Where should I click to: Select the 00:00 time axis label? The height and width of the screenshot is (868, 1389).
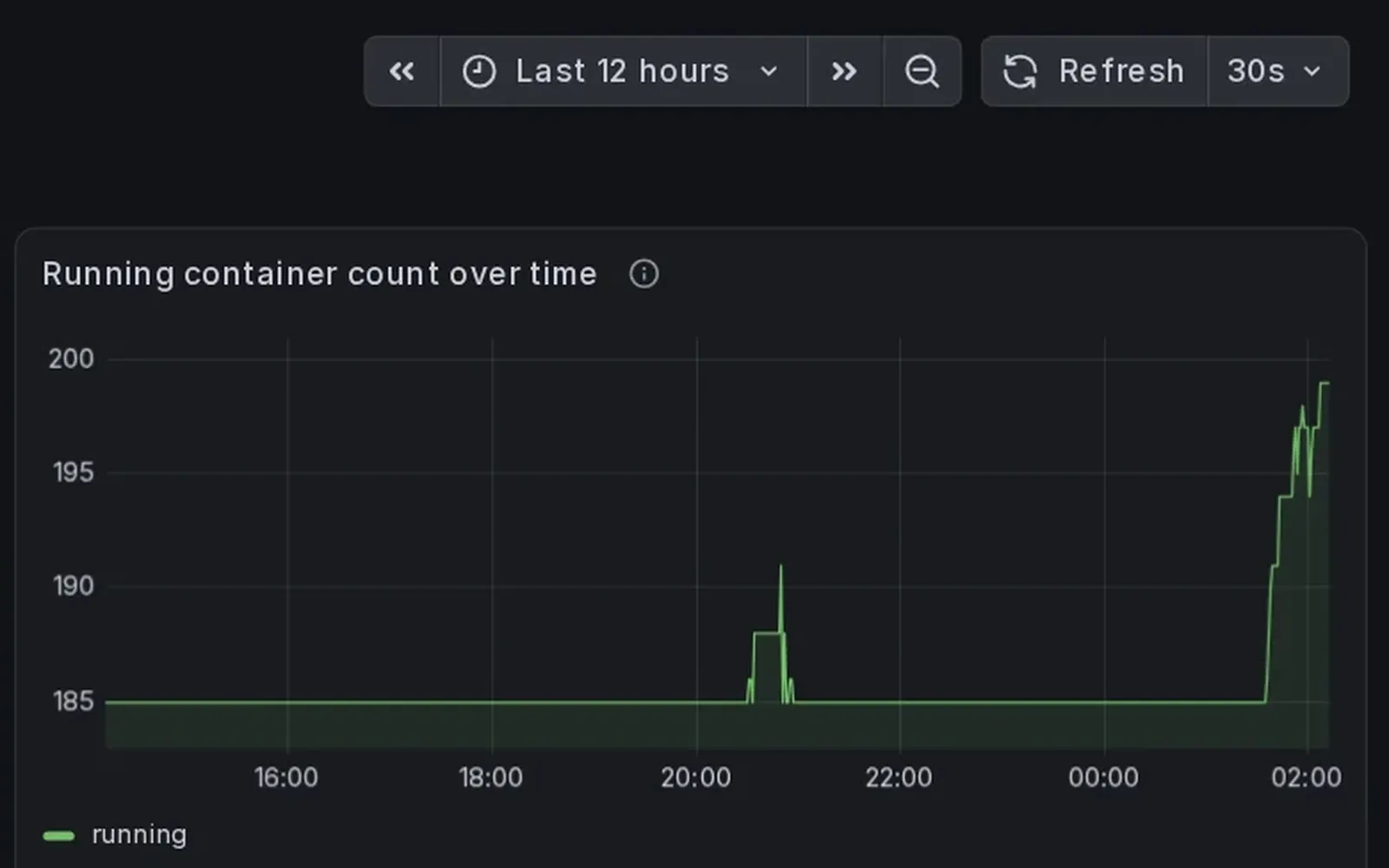1103,777
